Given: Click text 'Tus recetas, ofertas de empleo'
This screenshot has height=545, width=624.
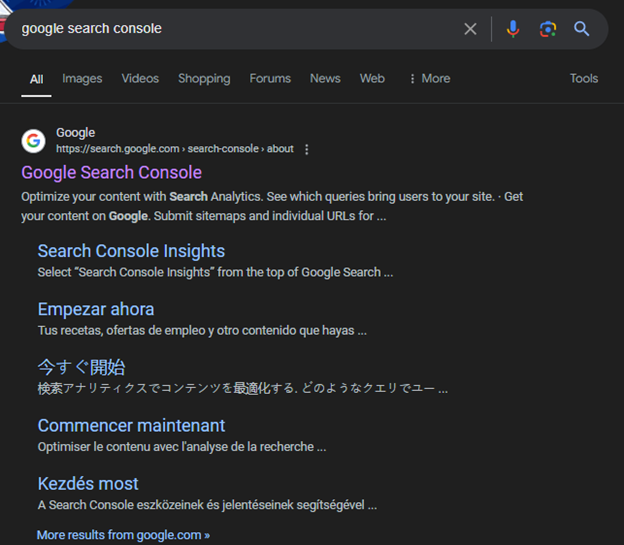Looking at the screenshot, I should [x=121, y=330].
